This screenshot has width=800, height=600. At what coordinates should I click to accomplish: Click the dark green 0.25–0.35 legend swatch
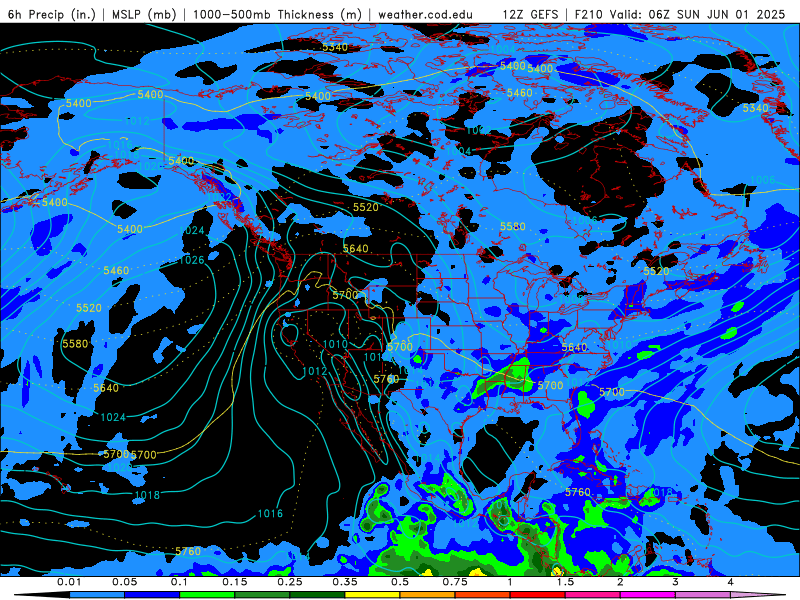(x=317, y=595)
